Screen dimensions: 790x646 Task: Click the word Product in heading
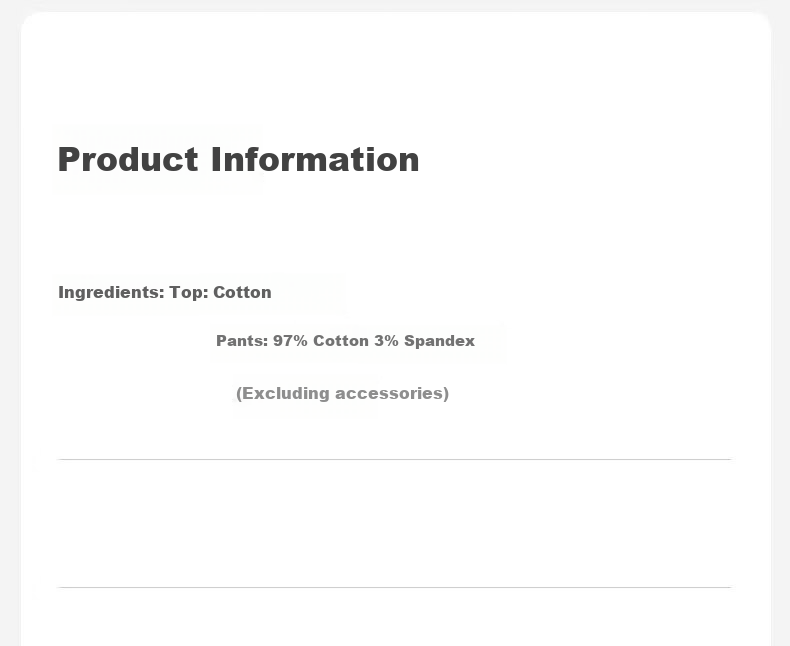tap(128, 160)
